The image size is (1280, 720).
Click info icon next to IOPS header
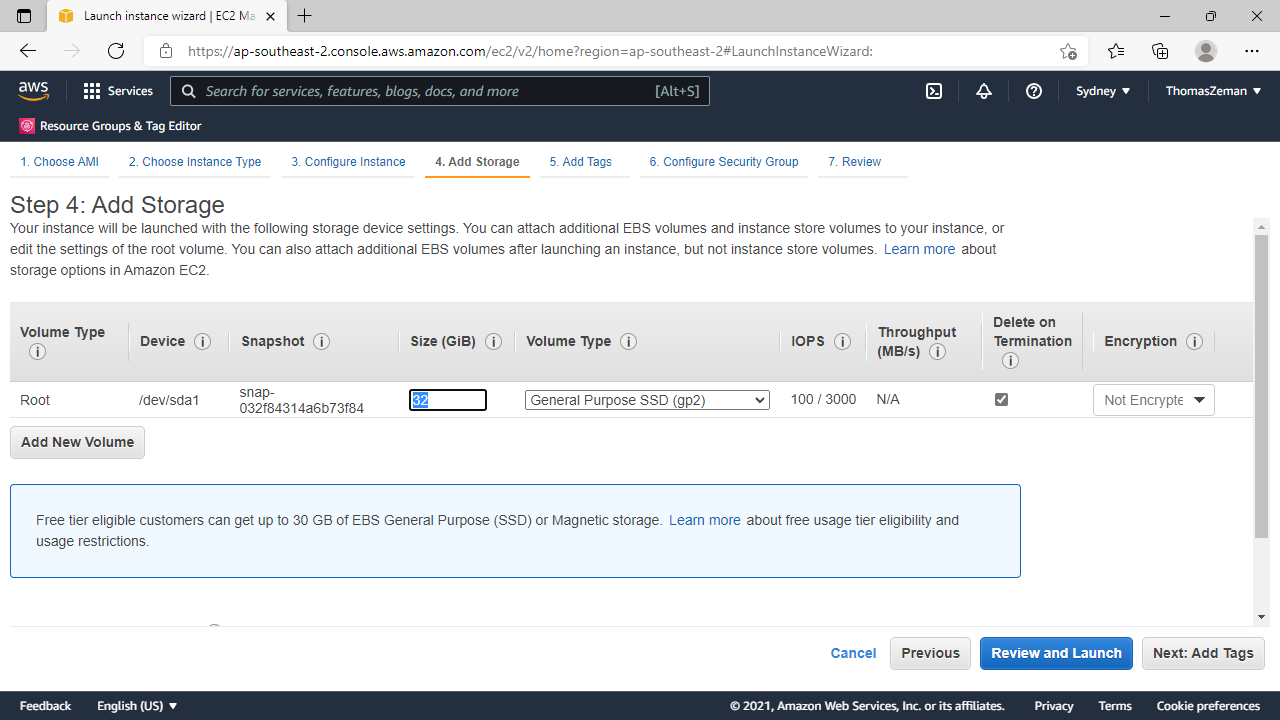(843, 341)
